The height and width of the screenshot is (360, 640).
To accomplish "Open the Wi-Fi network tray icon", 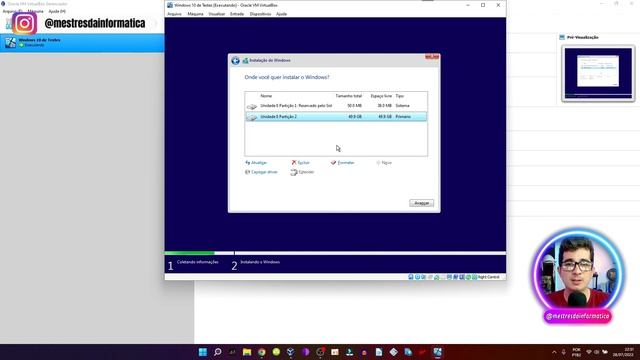I will click(589, 352).
